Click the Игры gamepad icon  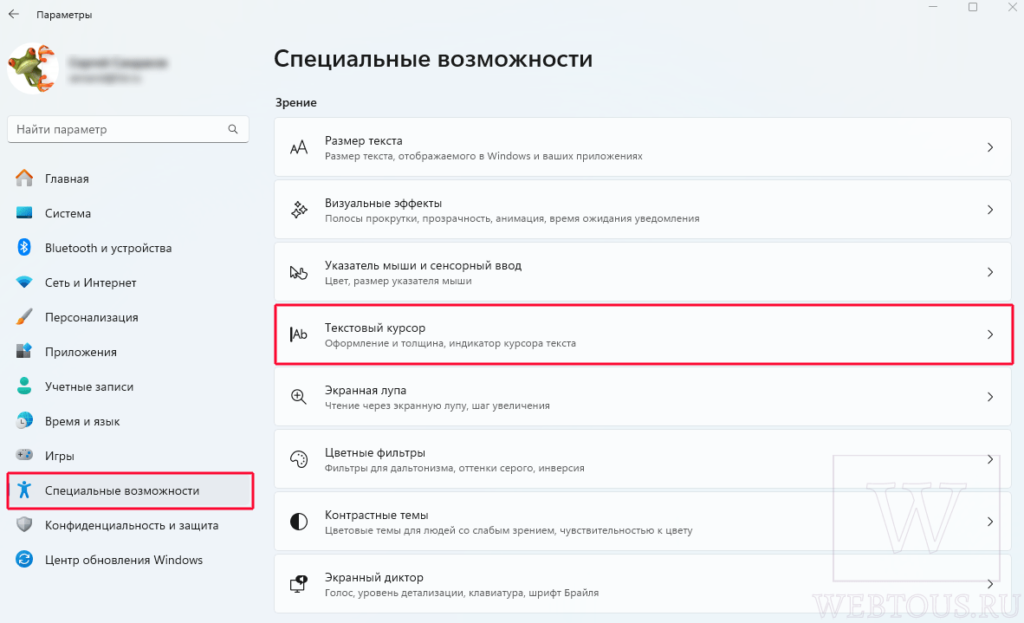[24, 455]
